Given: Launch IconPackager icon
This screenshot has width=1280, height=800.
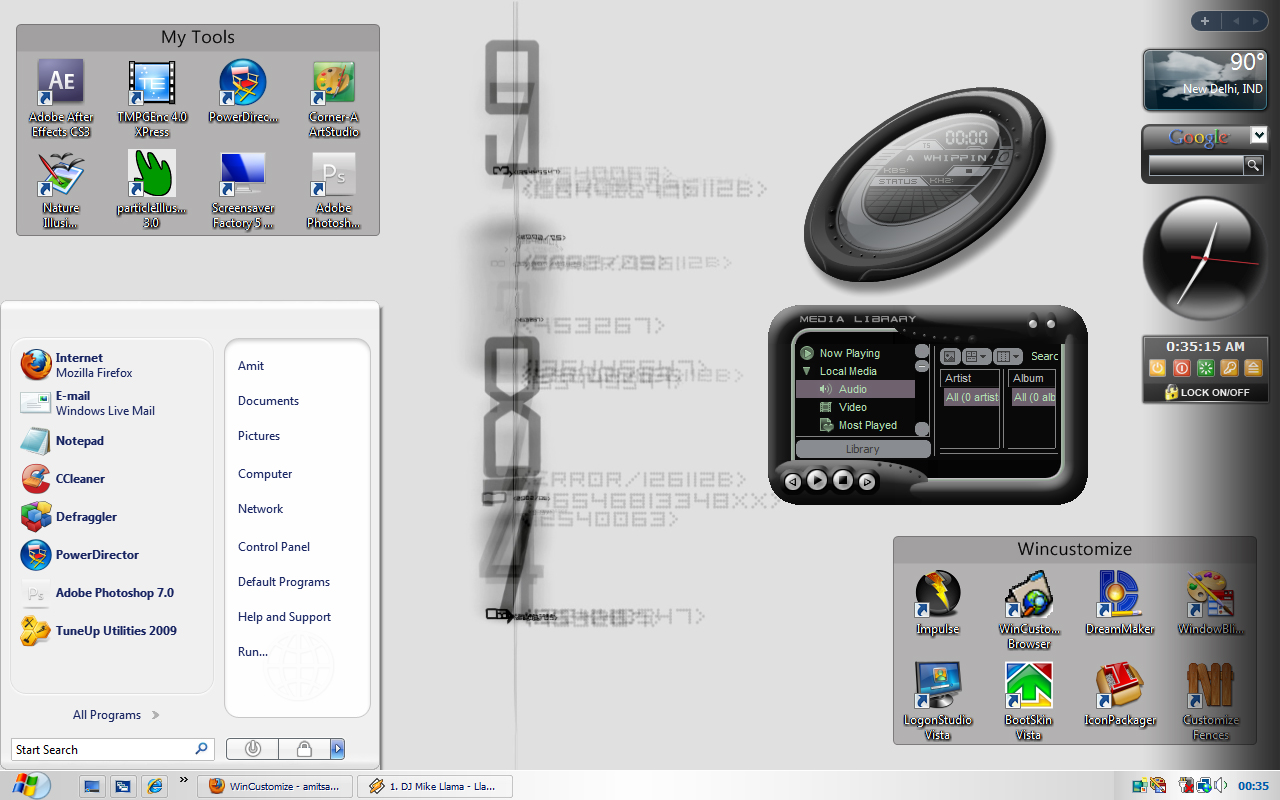Looking at the screenshot, I should coord(1120,694).
